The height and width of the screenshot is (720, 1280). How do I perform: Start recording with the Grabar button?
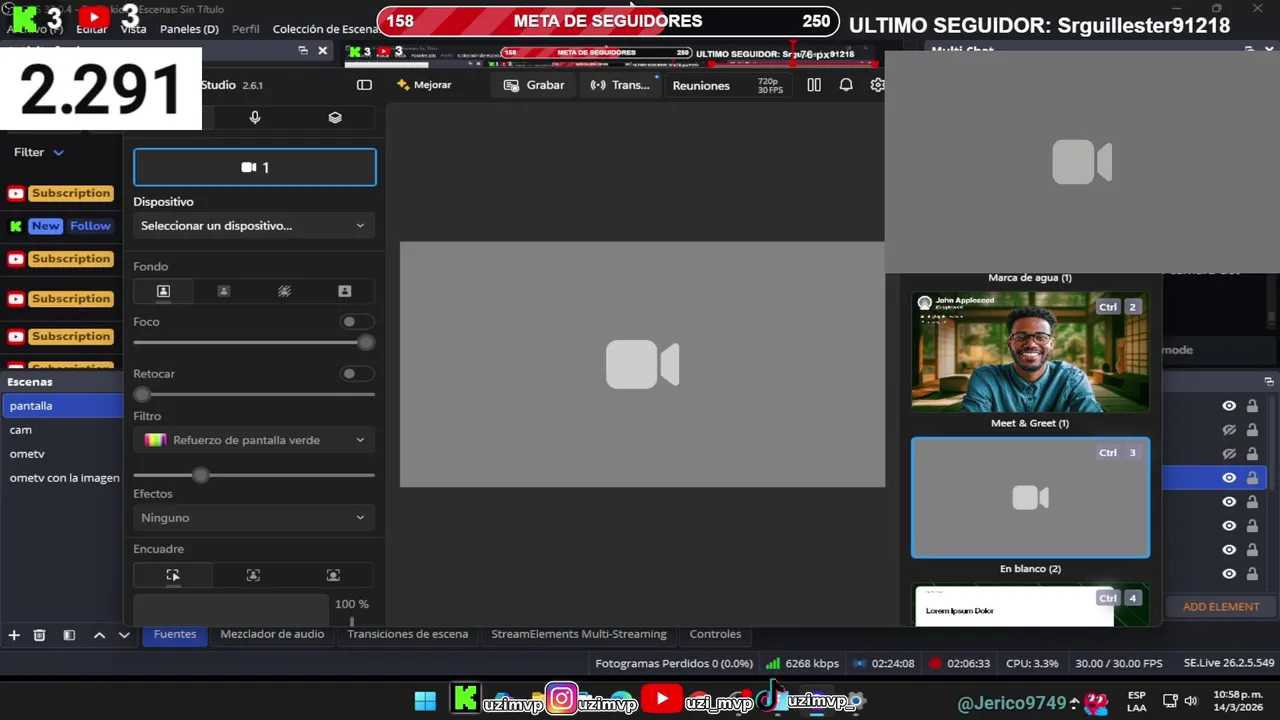(535, 85)
